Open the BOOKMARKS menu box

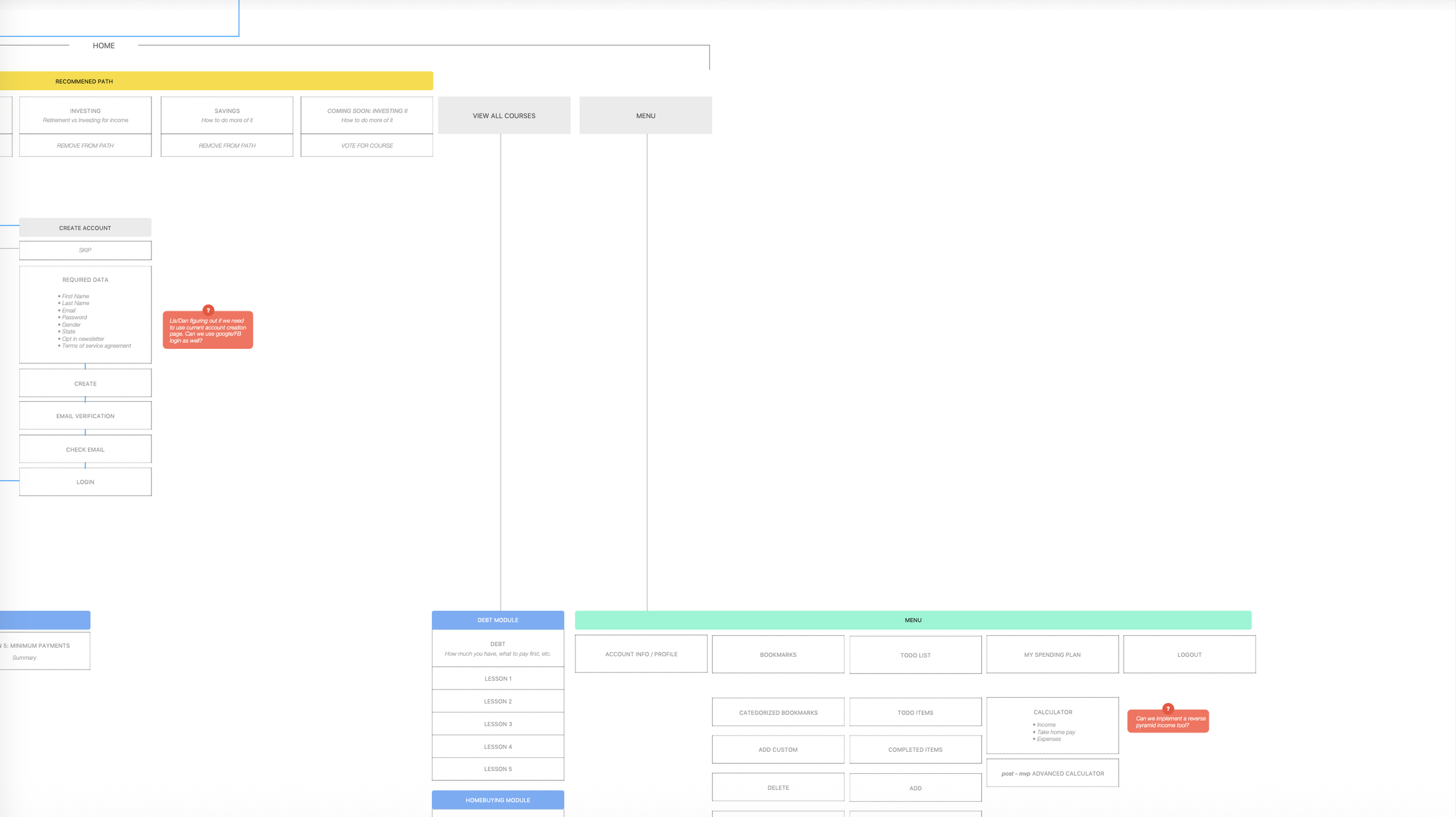click(x=778, y=655)
